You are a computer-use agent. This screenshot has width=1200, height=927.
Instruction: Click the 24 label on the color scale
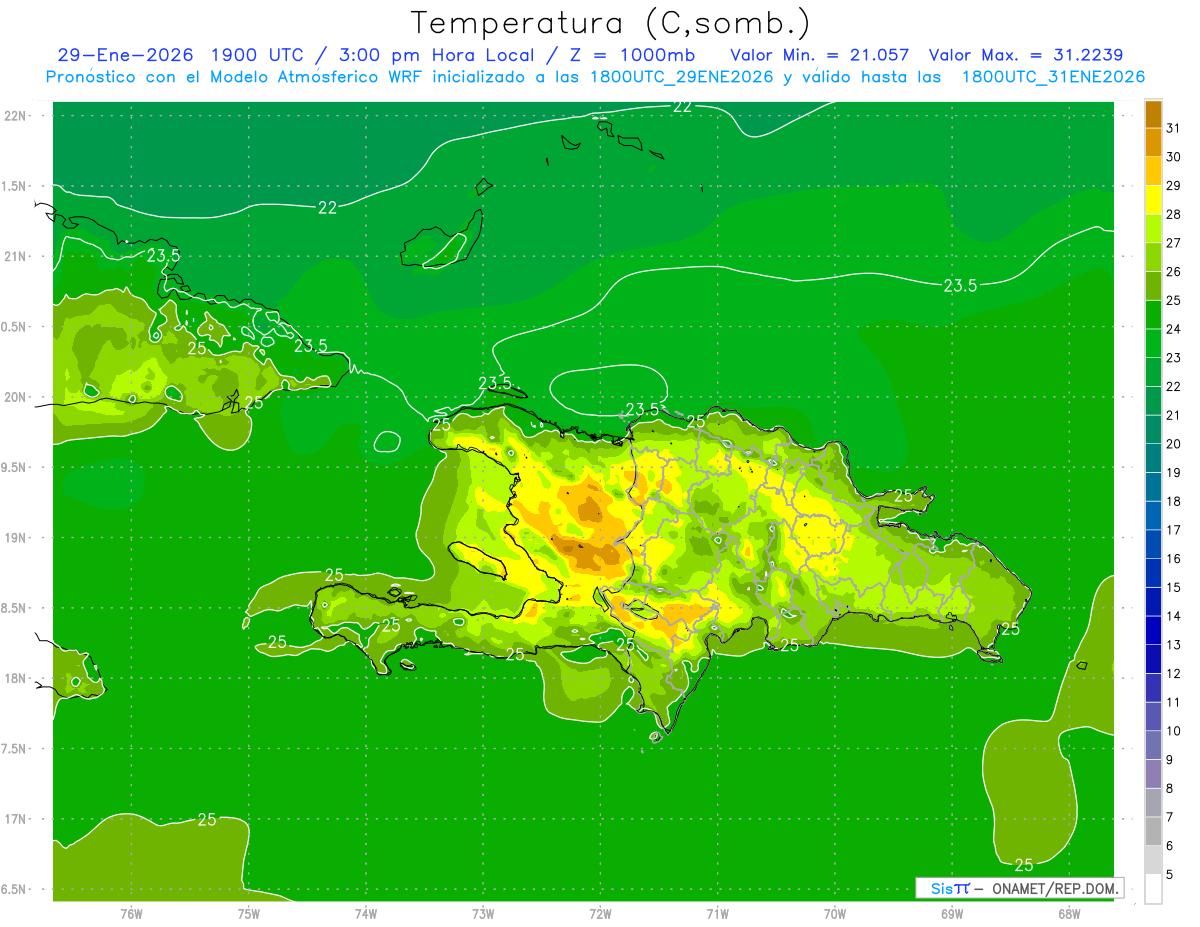(1174, 329)
